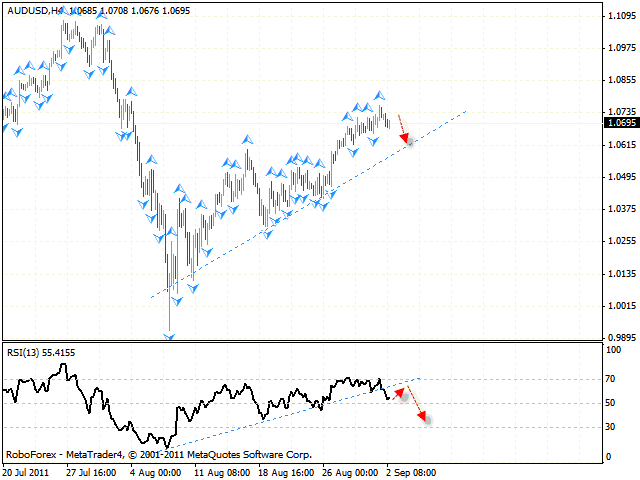Click the RSI 70 level label
This screenshot has width=640, height=480.
pos(609,380)
